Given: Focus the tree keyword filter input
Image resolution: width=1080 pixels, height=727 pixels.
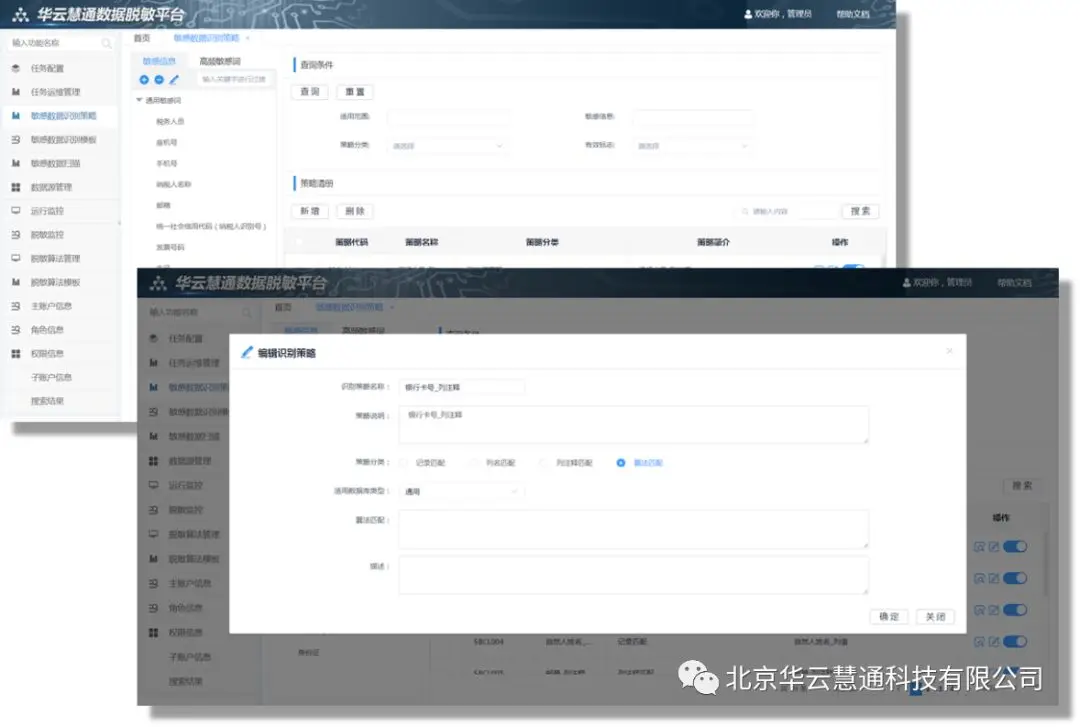Looking at the screenshot, I should point(234,80).
